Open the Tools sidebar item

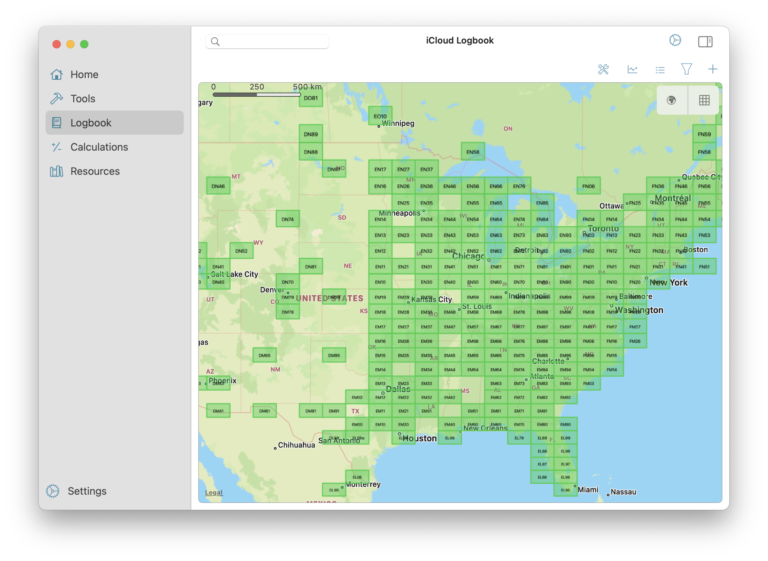[82, 98]
